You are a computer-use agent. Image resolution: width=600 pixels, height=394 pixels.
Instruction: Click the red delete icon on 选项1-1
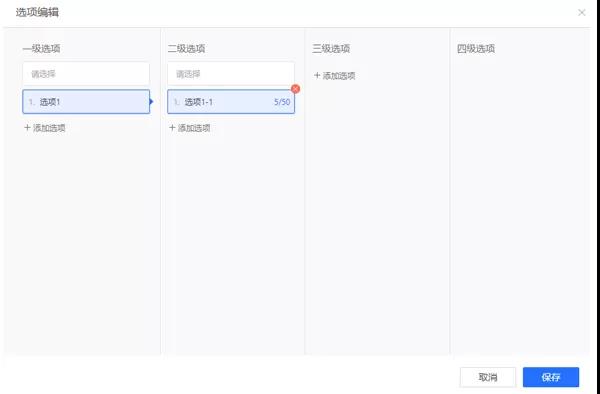click(x=295, y=89)
